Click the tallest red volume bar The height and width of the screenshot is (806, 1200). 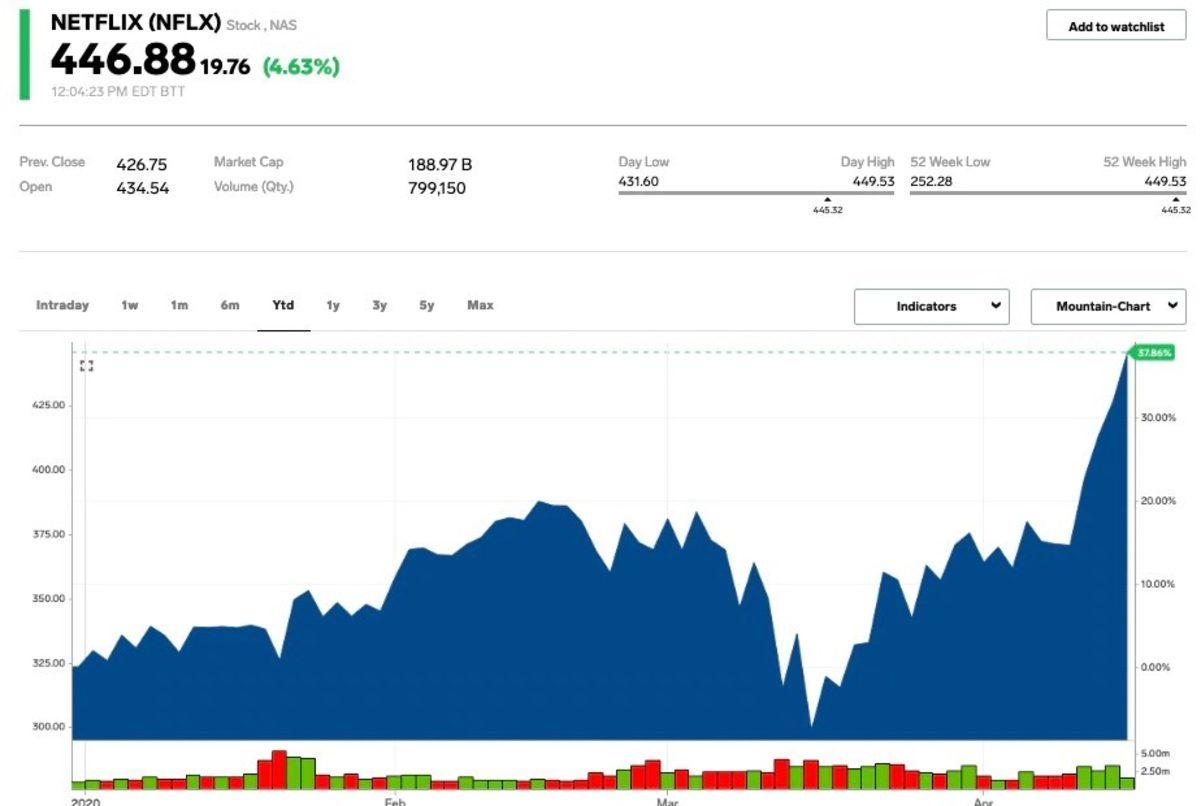[x=279, y=769]
